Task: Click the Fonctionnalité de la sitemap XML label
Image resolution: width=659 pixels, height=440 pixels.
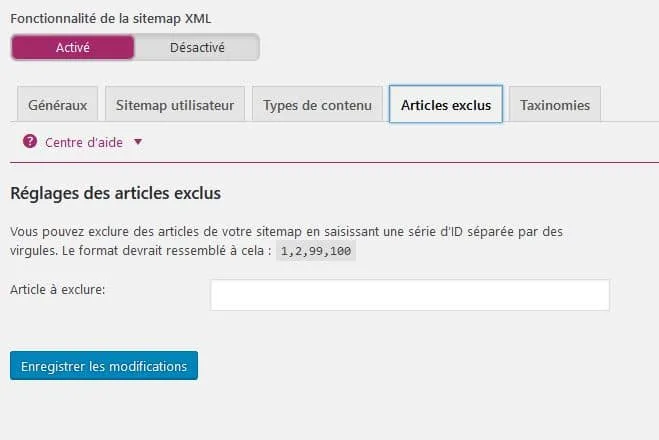Action: point(111,18)
